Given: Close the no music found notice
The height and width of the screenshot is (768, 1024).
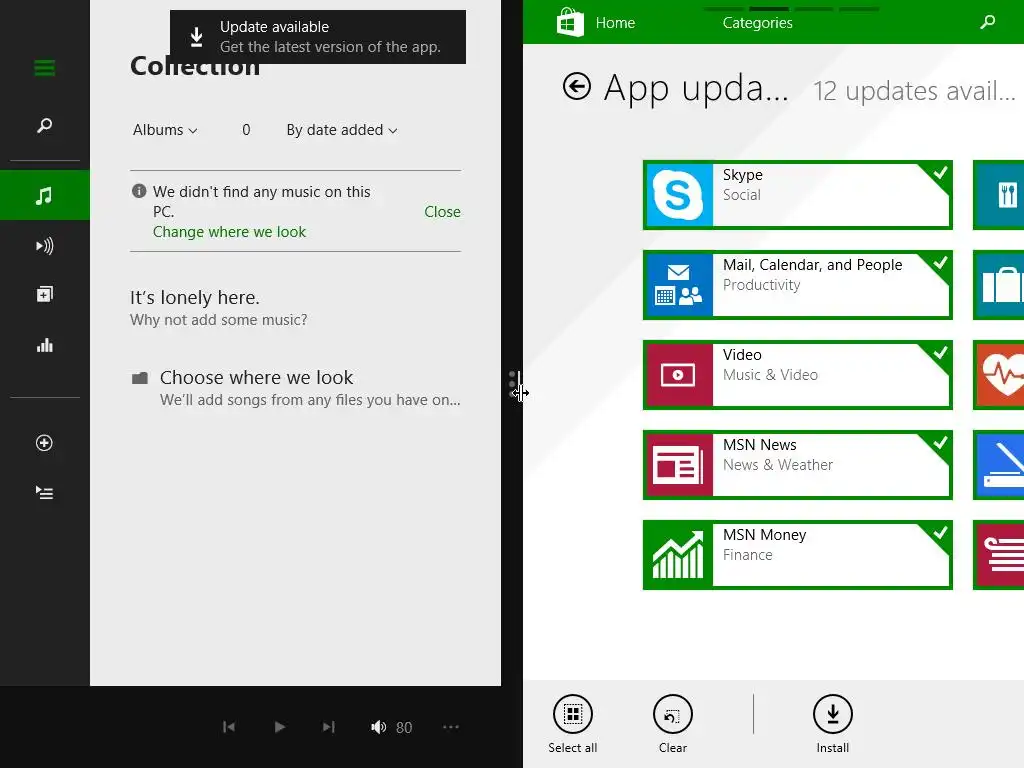Looking at the screenshot, I should (442, 212).
